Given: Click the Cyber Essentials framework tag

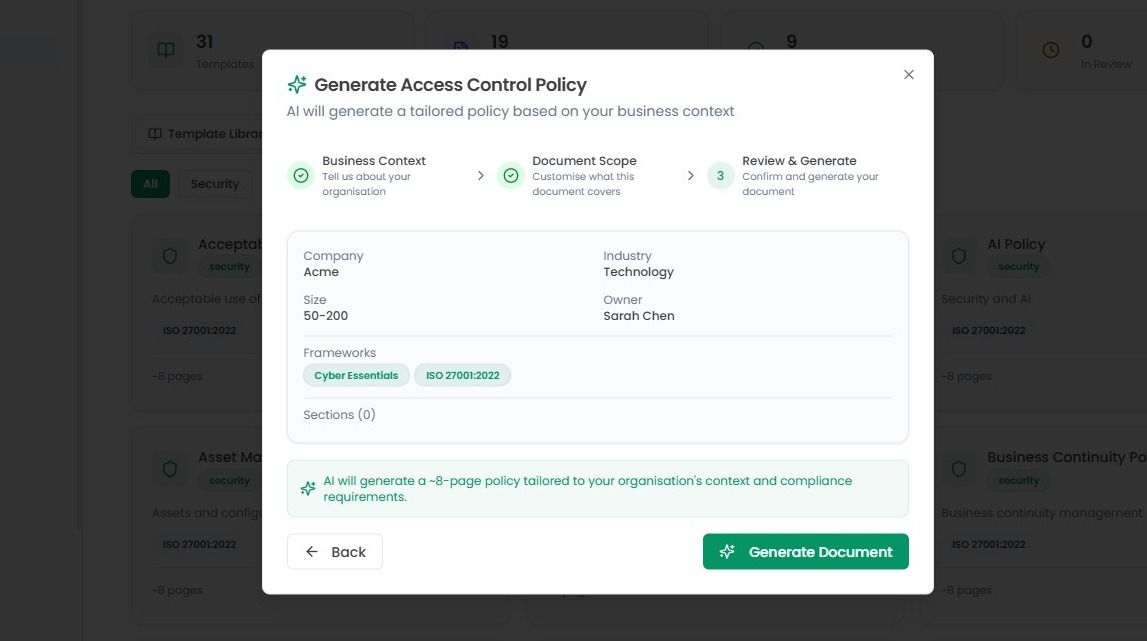Looking at the screenshot, I should 356,375.
